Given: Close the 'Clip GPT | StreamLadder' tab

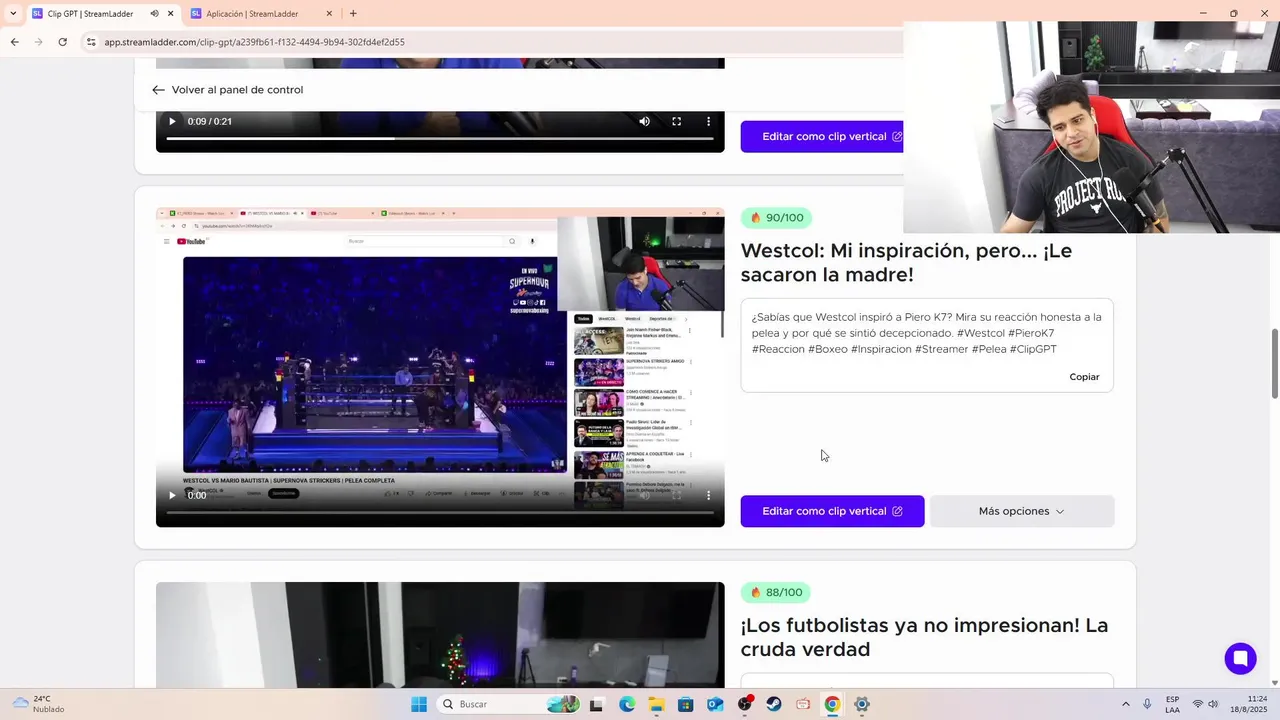Looking at the screenshot, I should pos(171,14).
